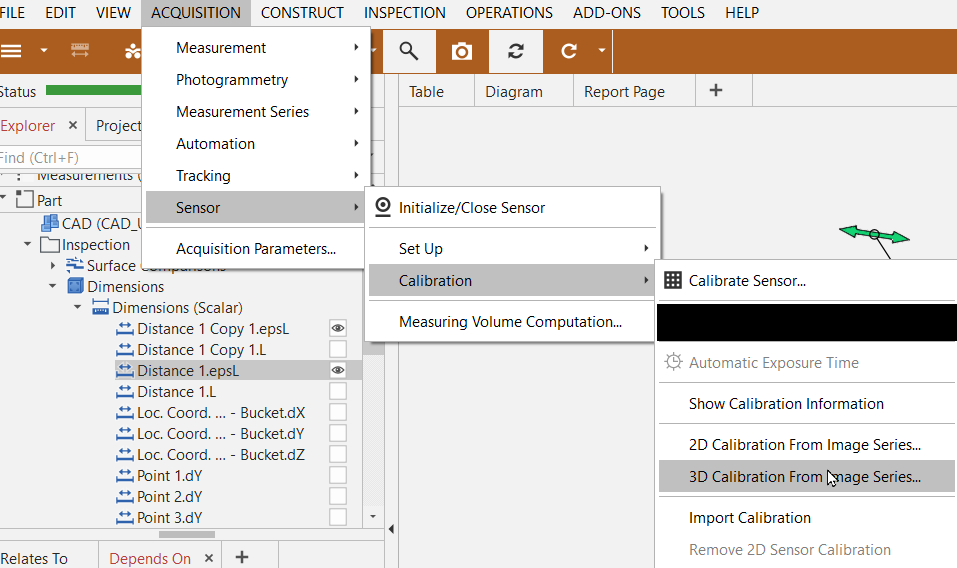Click the Calibrate Sensor grid icon
957x568 pixels.
(673, 281)
